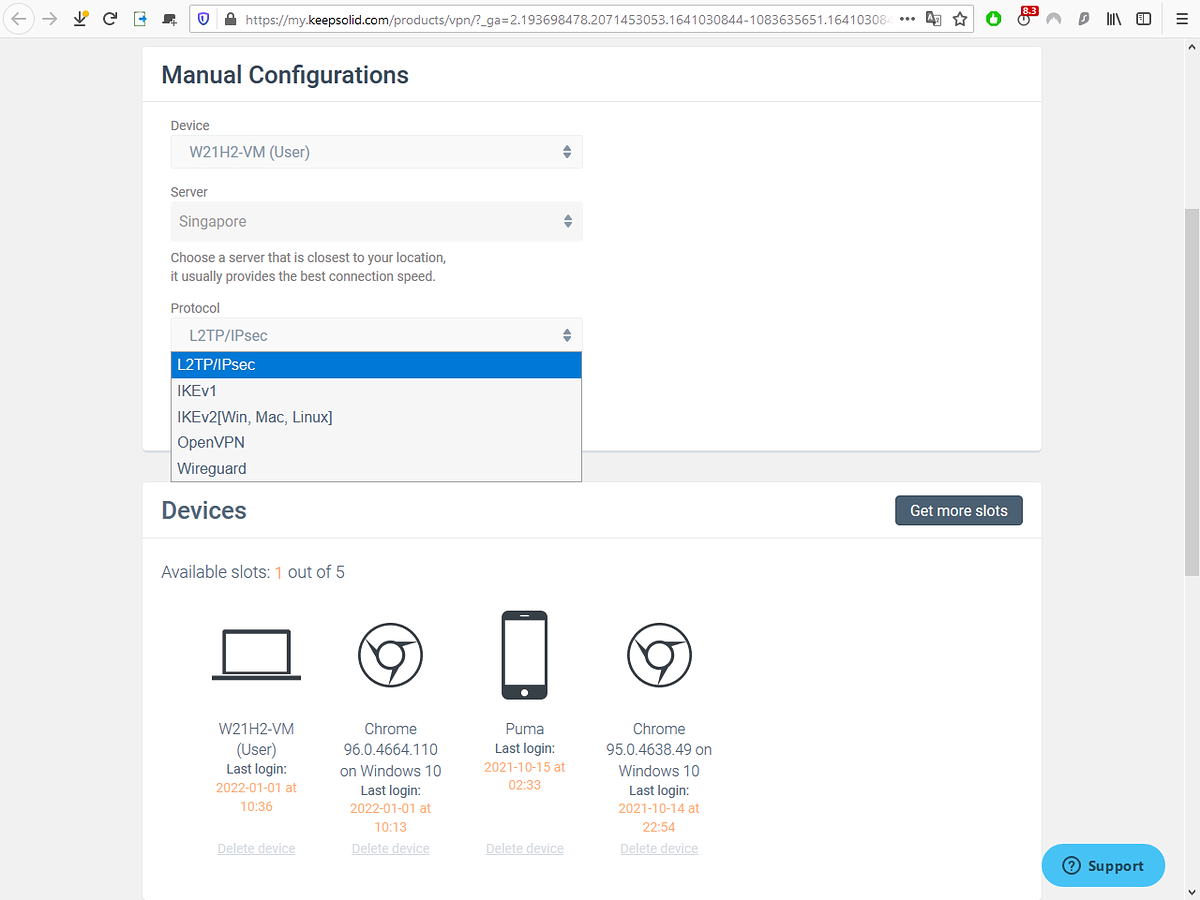Collapse the Protocol dropdown showing L2TP/IPsec
The width and height of the screenshot is (1200, 900).
[x=376, y=335]
